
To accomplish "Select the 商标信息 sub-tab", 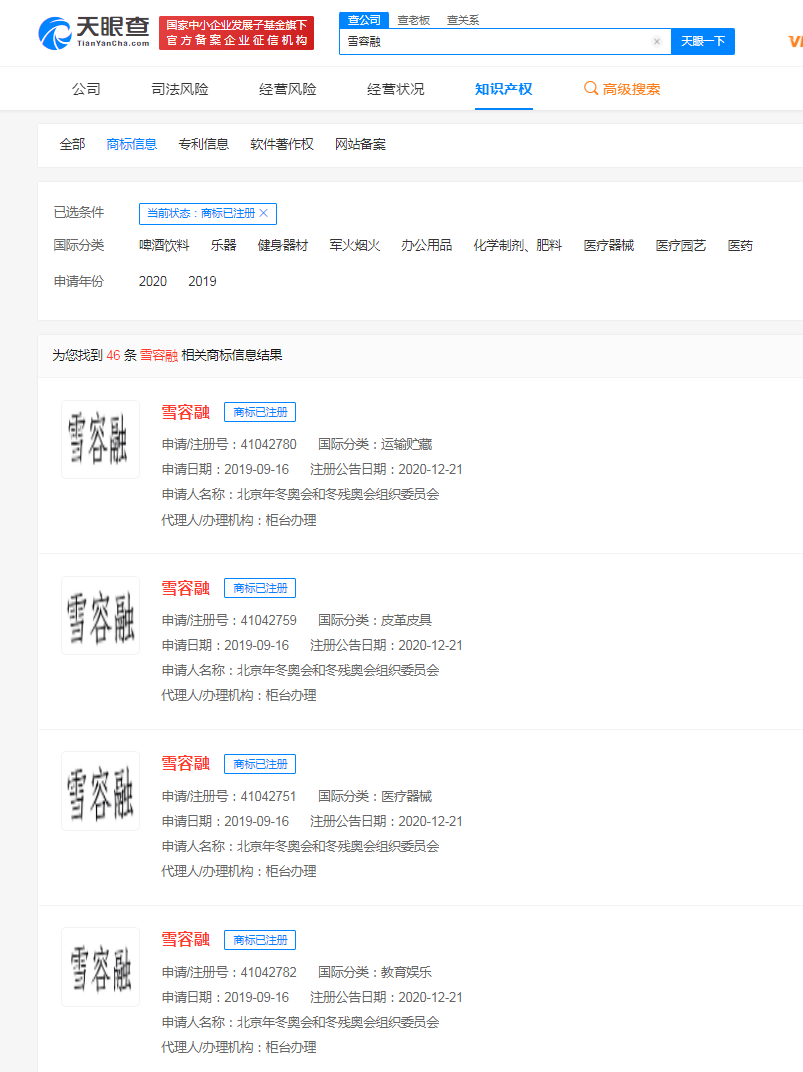I will tap(132, 144).
